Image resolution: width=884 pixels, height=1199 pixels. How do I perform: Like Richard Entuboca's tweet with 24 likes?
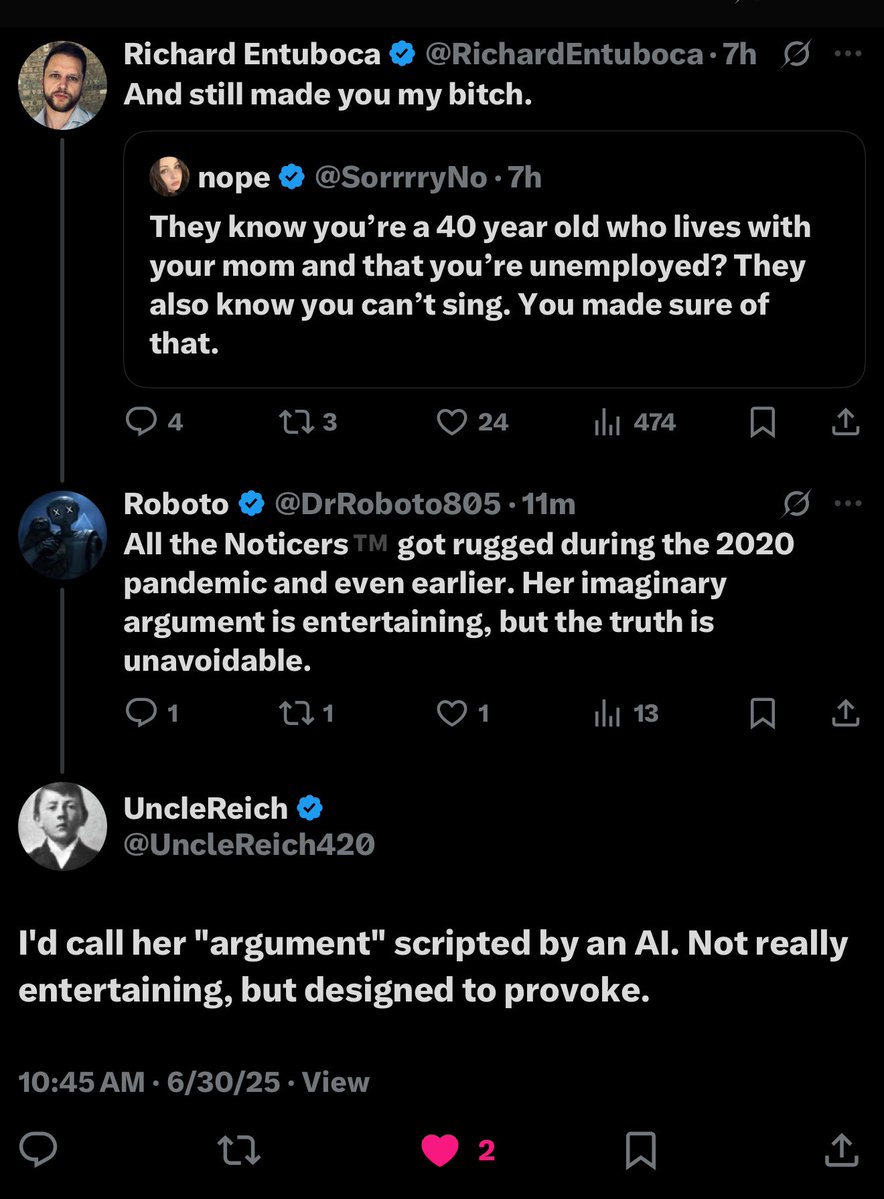pos(453,422)
